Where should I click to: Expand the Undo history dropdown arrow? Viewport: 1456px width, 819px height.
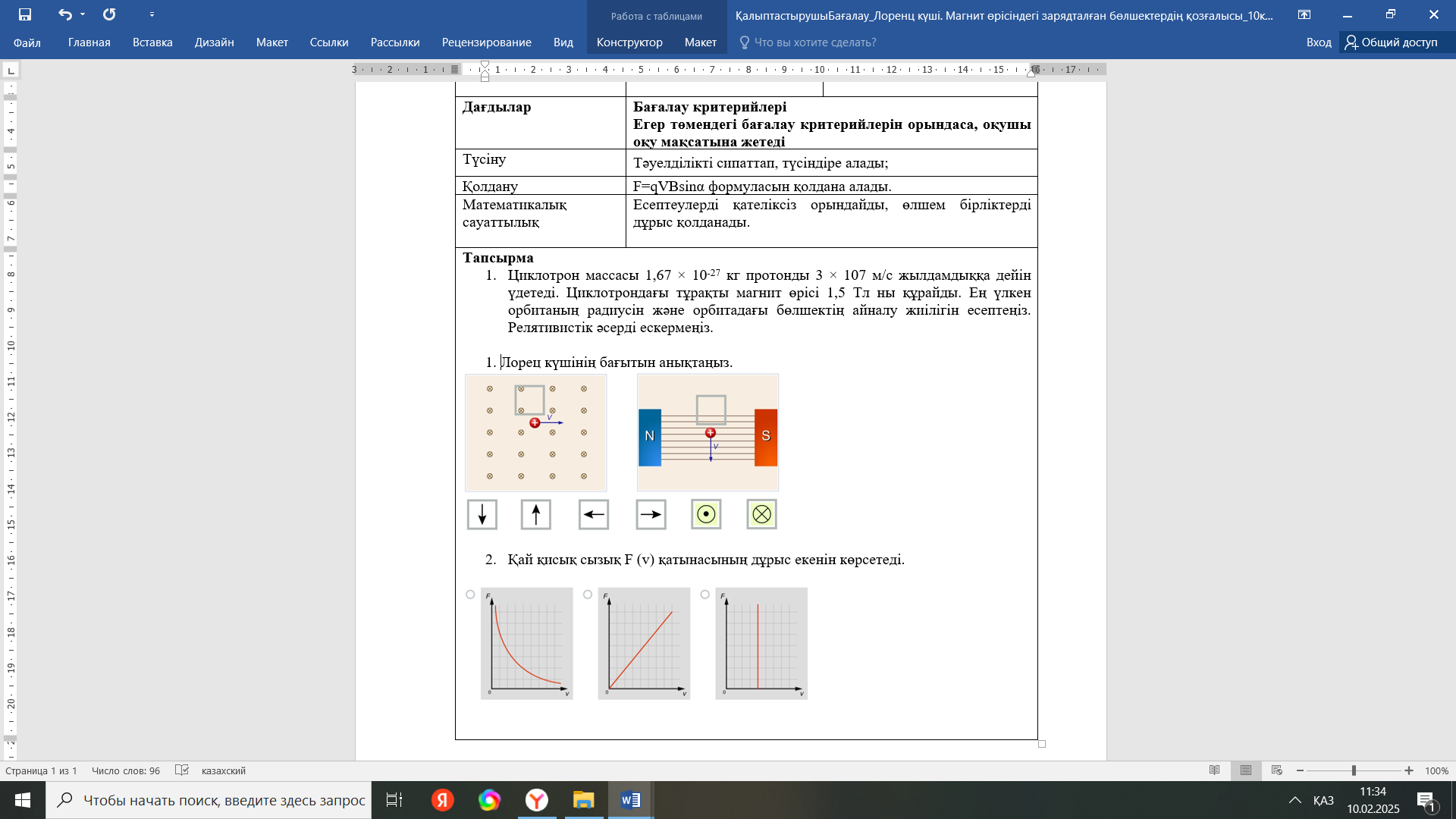point(83,14)
